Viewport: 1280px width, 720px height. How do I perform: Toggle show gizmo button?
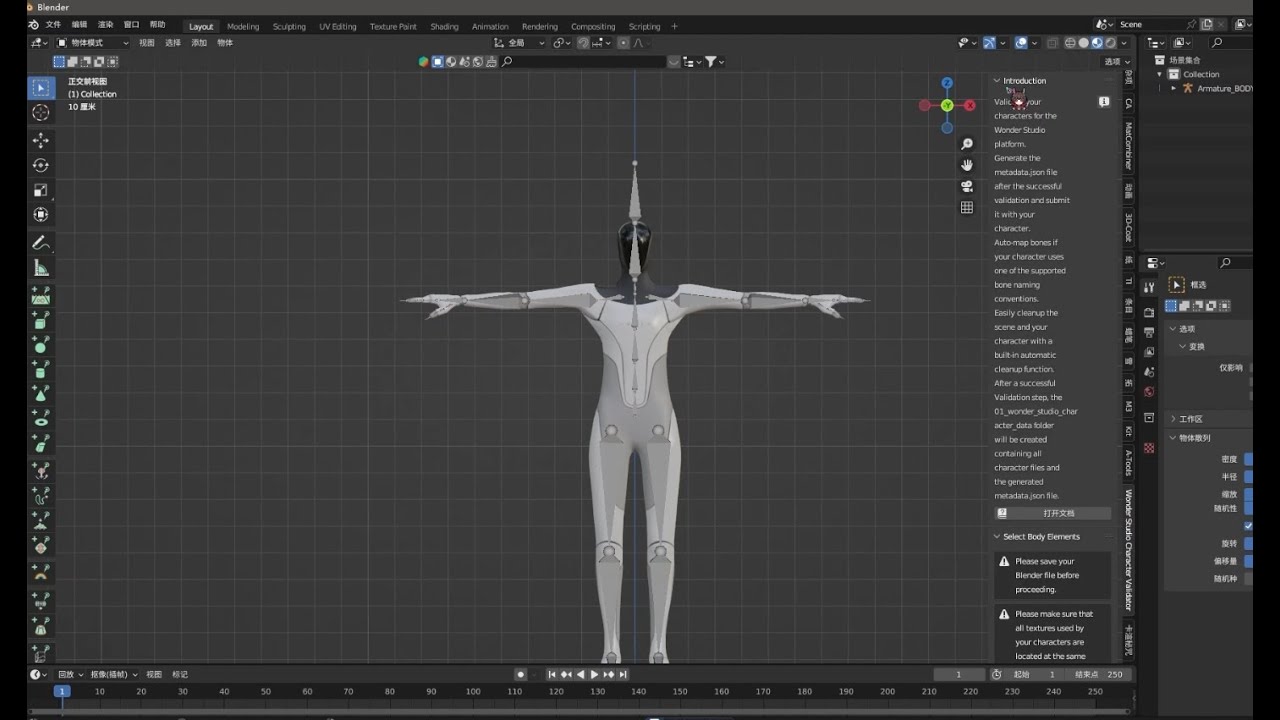point(990,43)
